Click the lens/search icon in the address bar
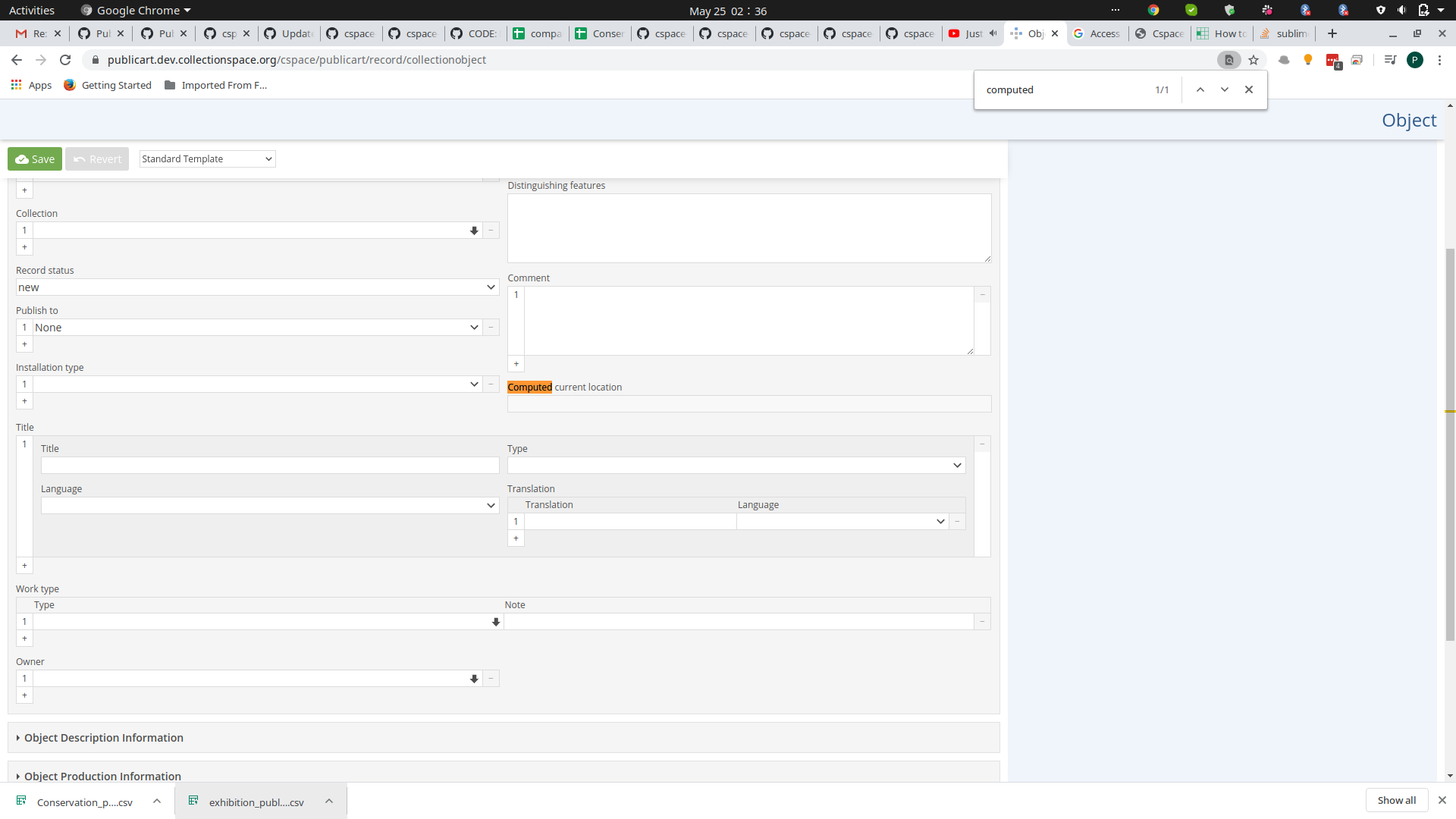The width and height of the screenshot is (1456, 819). point(1229,60)
